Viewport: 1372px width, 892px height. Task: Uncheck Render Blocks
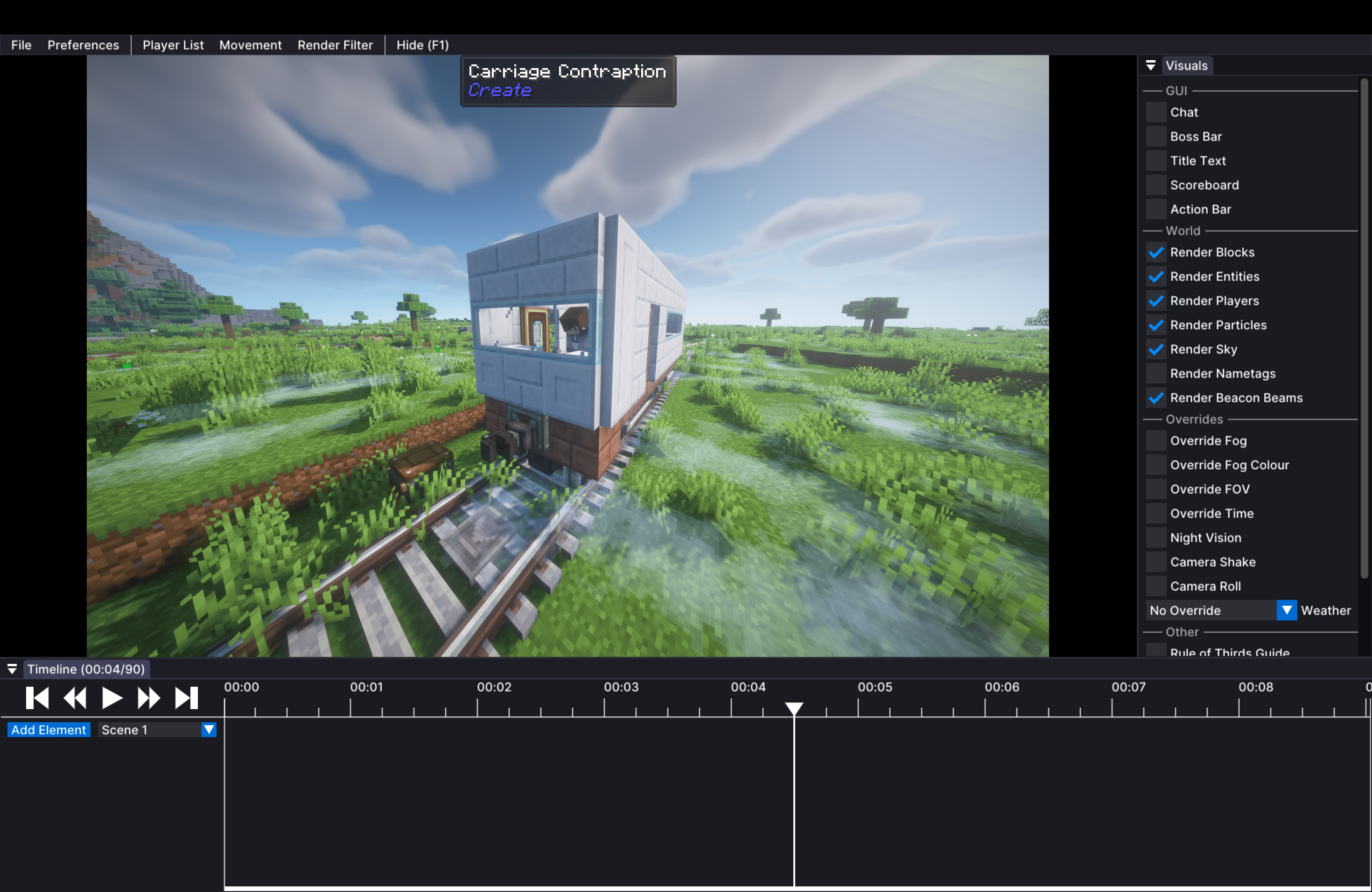(x=1156, y=252)
